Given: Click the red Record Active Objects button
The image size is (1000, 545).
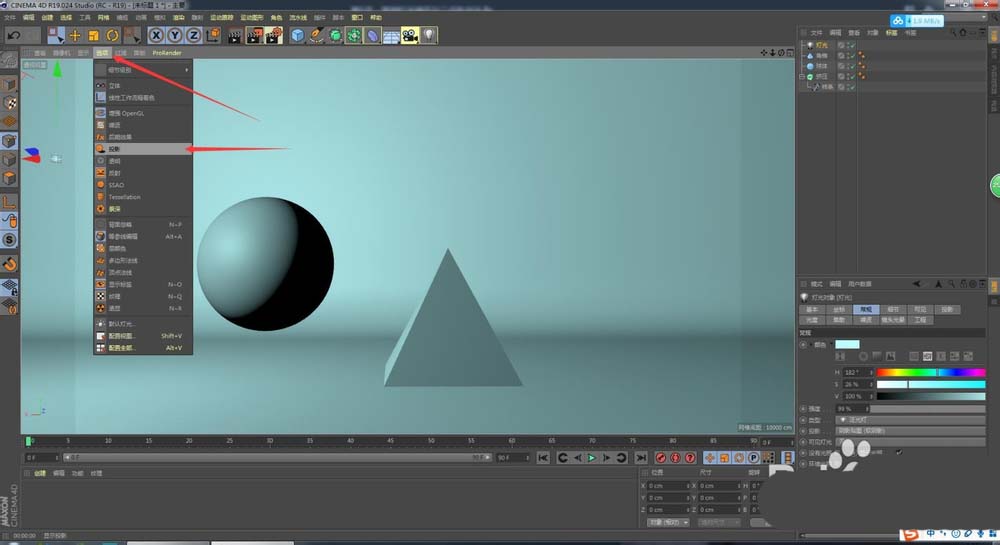Looking at the screenshot, I should [x=661, y=458].
